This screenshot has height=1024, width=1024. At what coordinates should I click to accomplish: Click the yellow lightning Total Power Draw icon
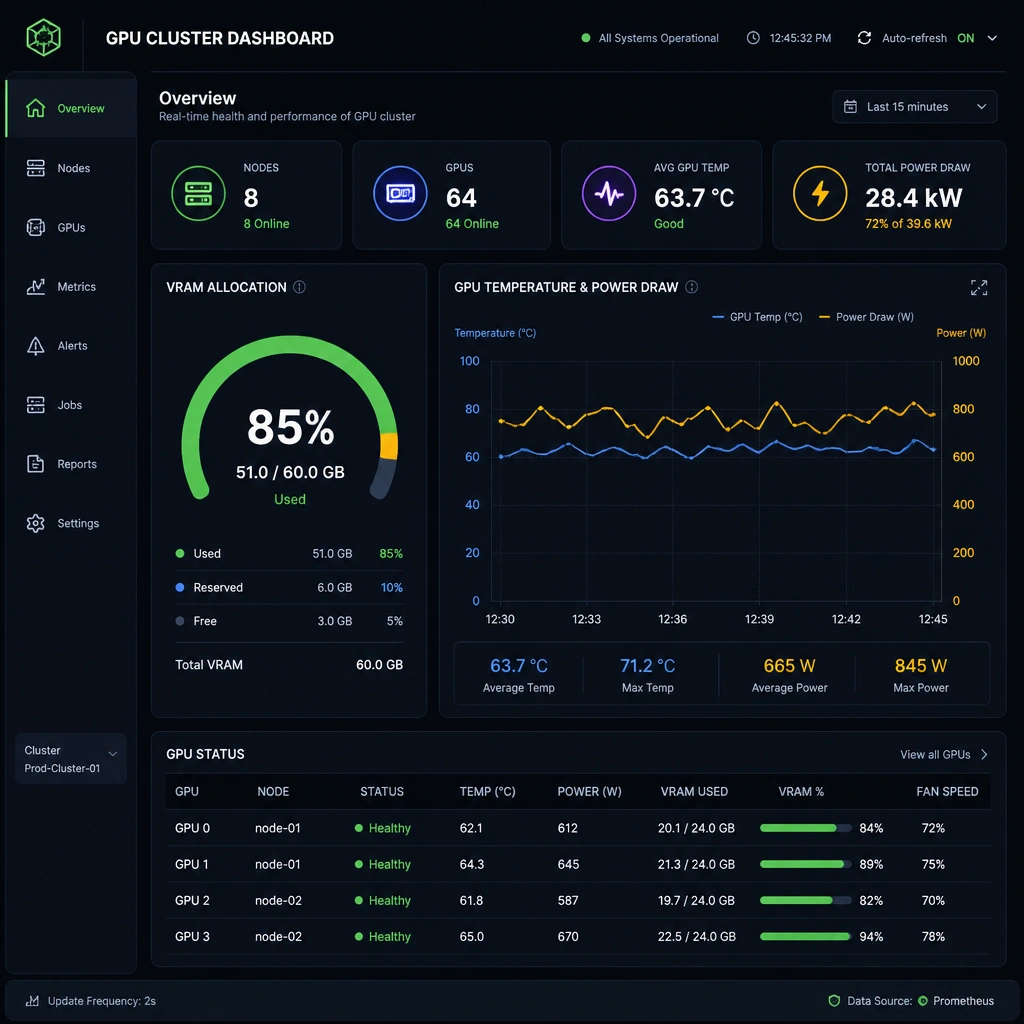tap(820, 194)
